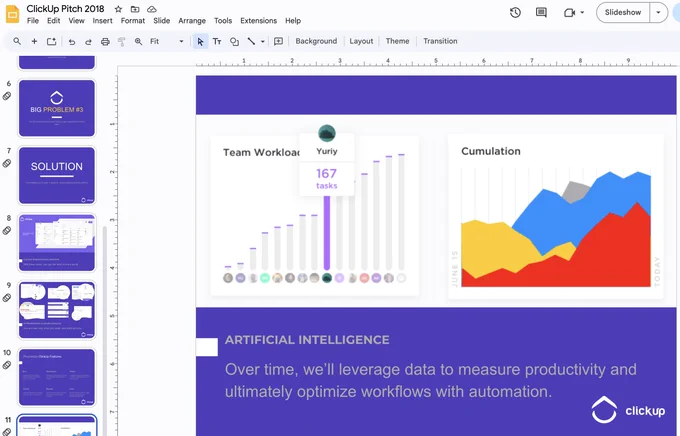Click the video camera meeting icon
Screen dimensions: 680x436
tap(569, 13)
